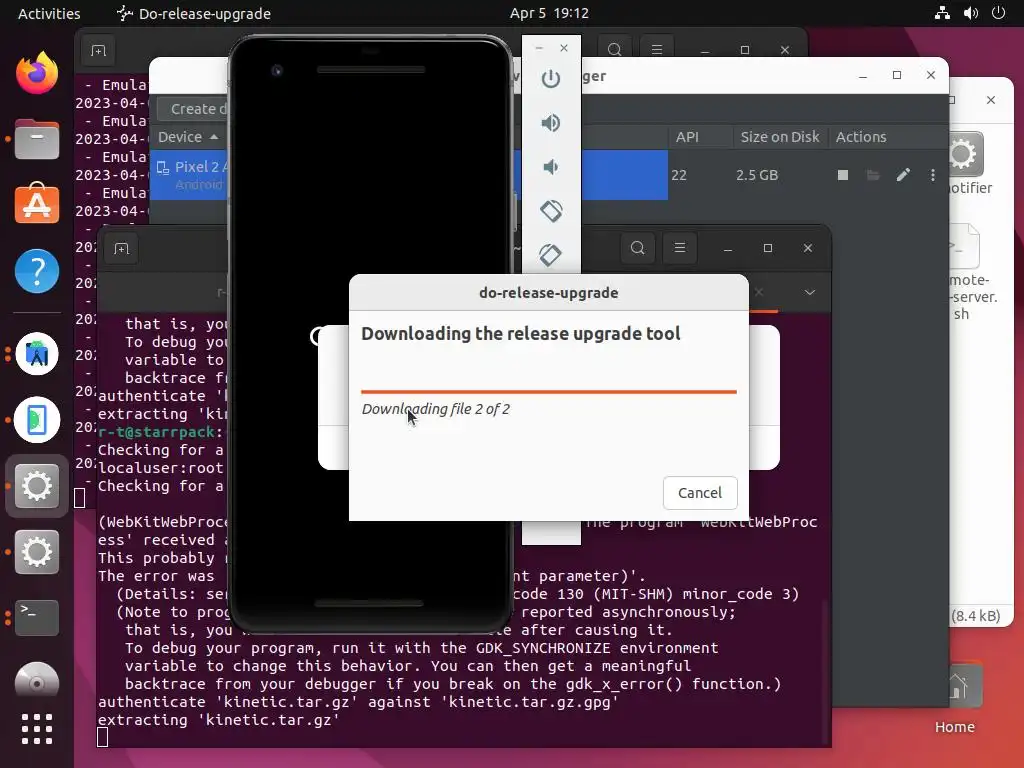Open search in the back terminal window
The width and height of the screenshot is (1024, 768).
coord(614,50)
